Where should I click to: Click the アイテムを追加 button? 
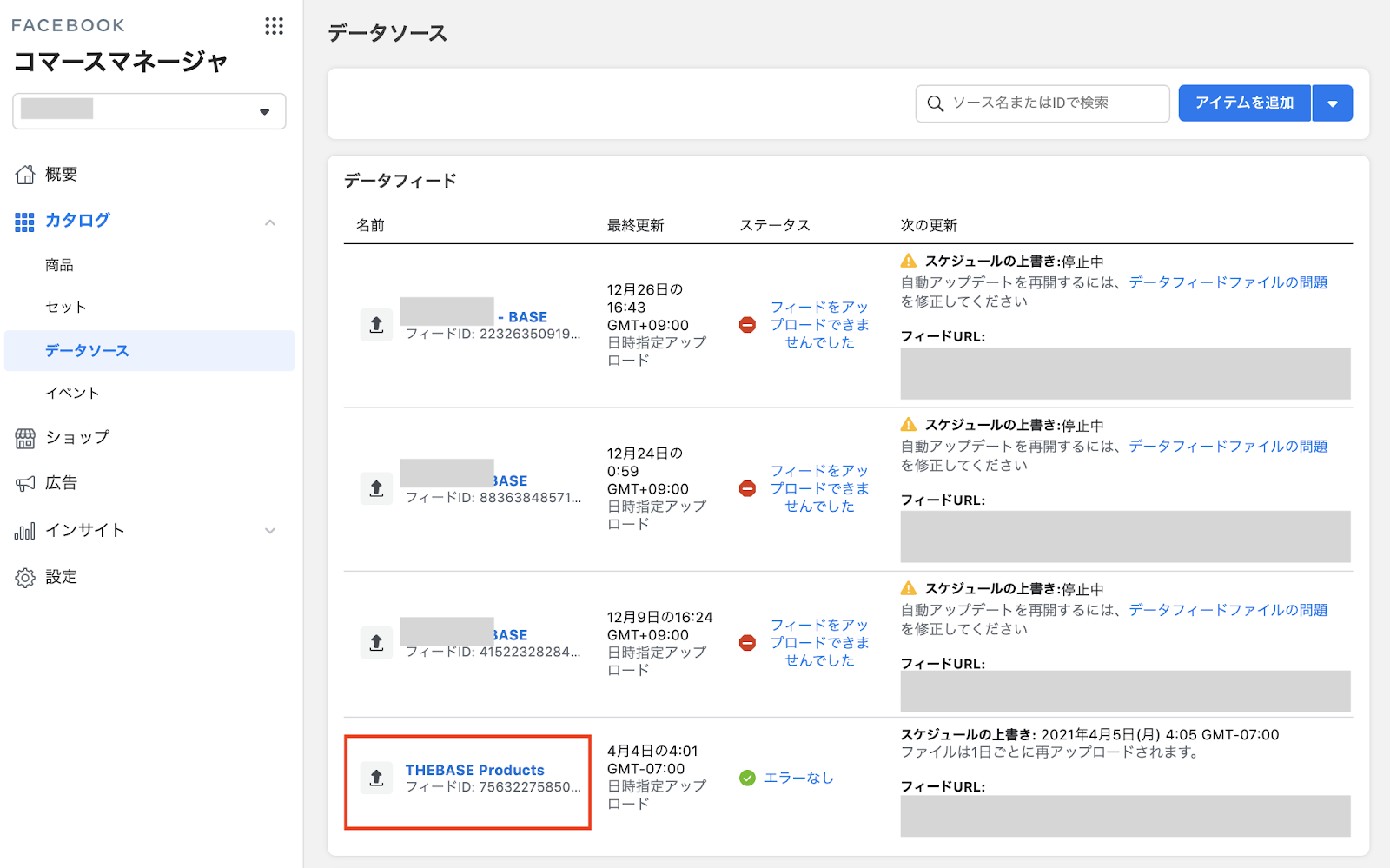pos(1244,103)
